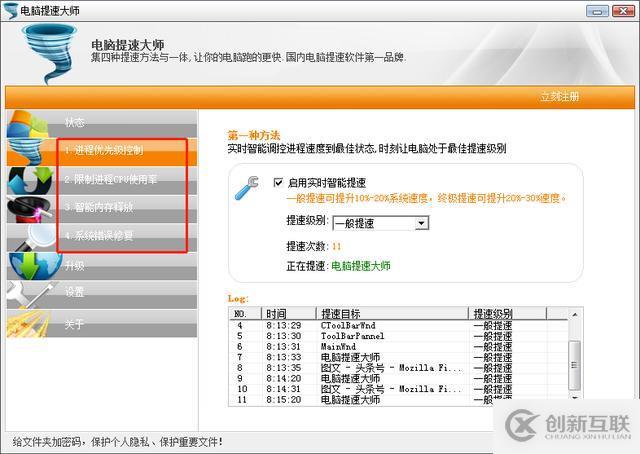
Task: Select log row at 8:14:31
Action: [x=399, y=389]
